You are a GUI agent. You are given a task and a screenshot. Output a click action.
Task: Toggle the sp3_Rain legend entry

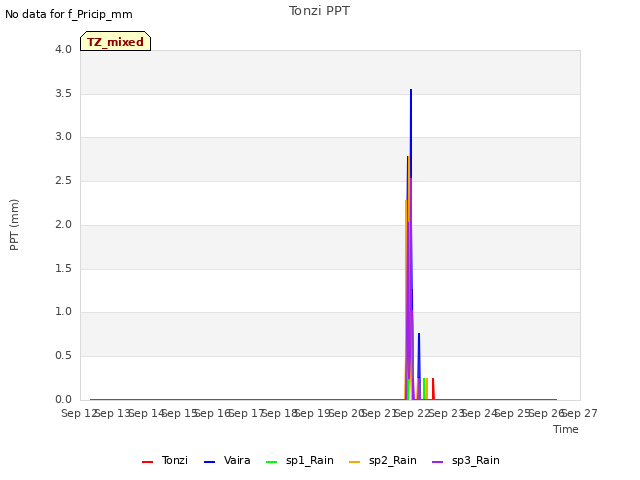click(465, 460)
